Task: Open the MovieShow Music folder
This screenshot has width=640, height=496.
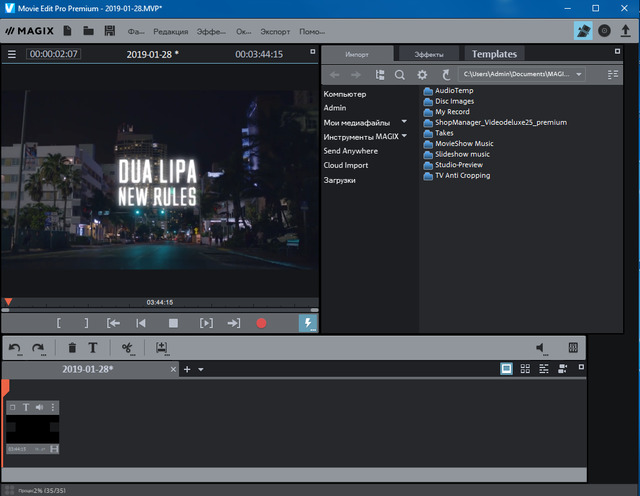Action: (463, 143)
